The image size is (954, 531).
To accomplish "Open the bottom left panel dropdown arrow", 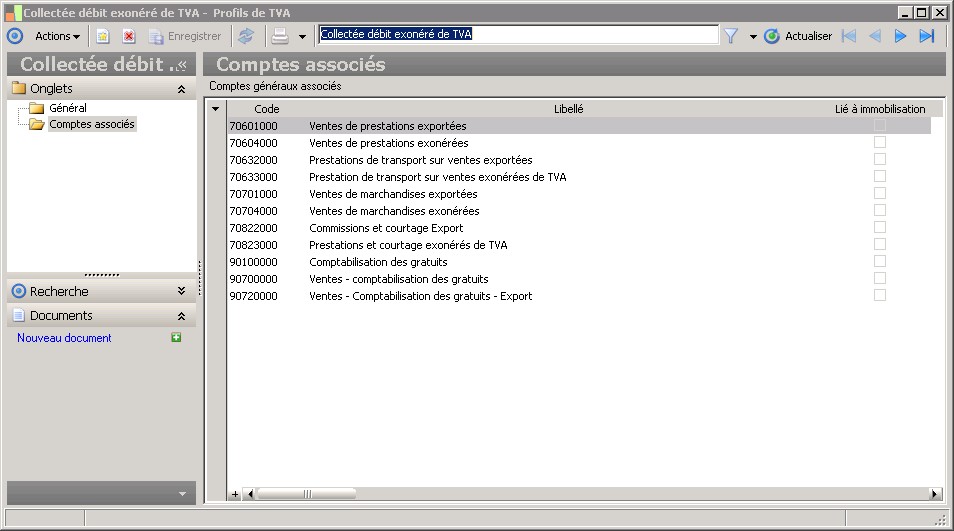I will point(183,494).
